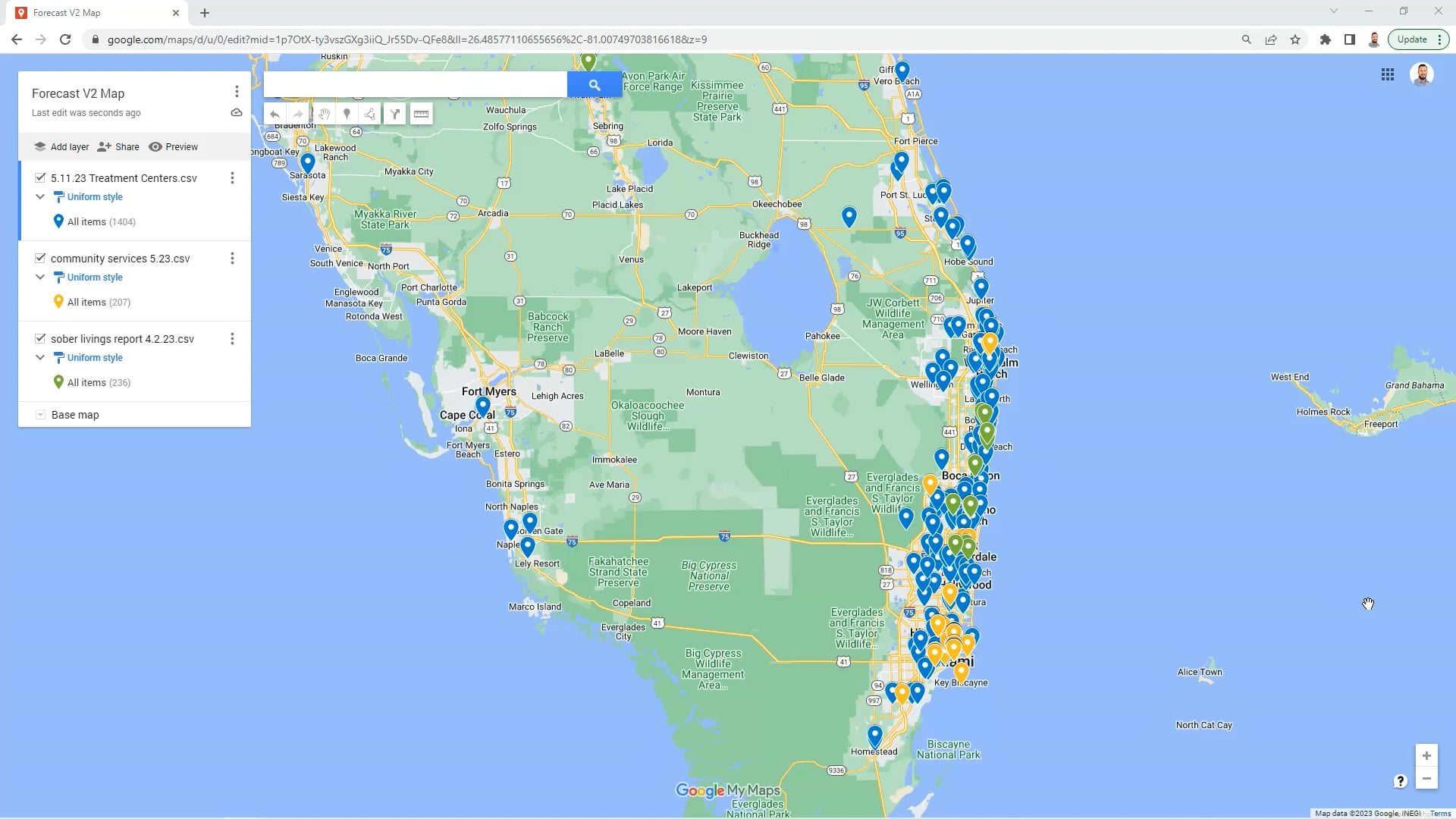Click the zoom in plus button
Screen dimensions: 1456x819
click(1426, 756)
